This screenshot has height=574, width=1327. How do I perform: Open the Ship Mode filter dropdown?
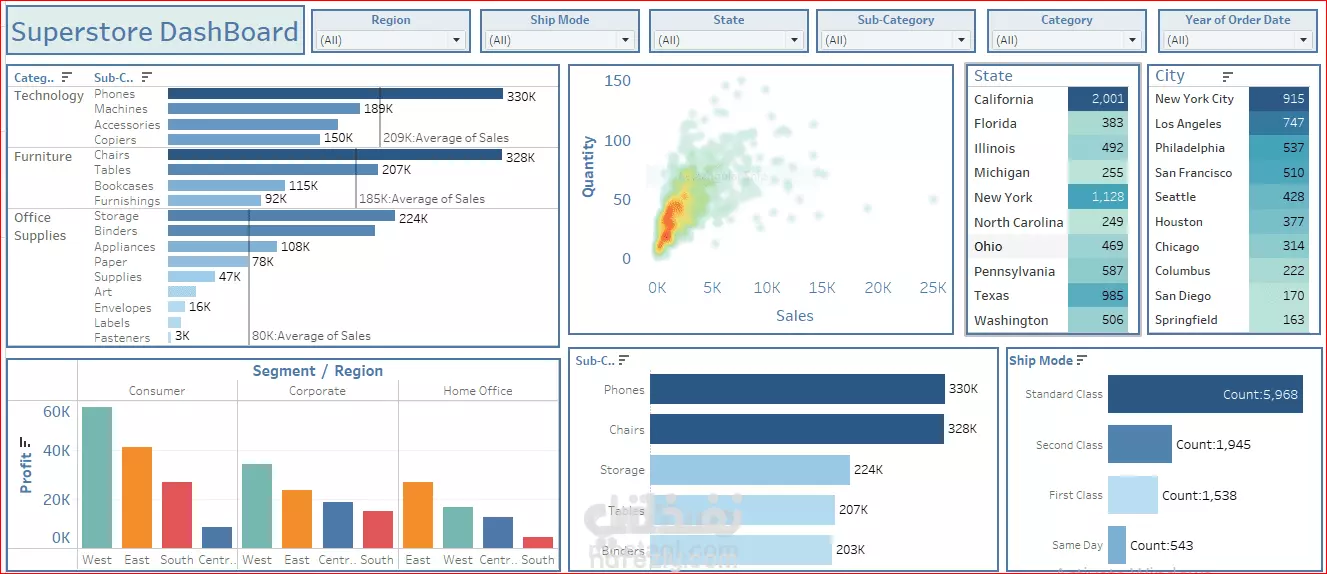click(x=559, y=40)
